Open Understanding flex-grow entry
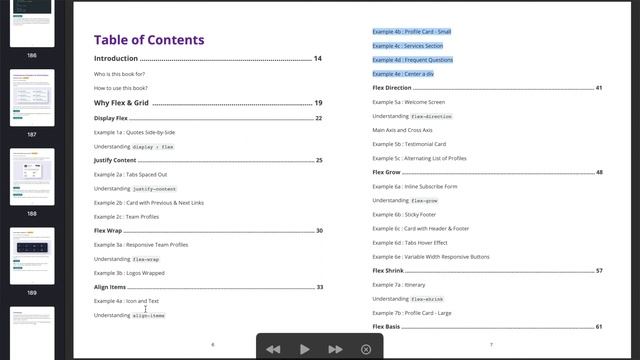The width and height of the screenshot is (640, 360). tap(405, 200)
